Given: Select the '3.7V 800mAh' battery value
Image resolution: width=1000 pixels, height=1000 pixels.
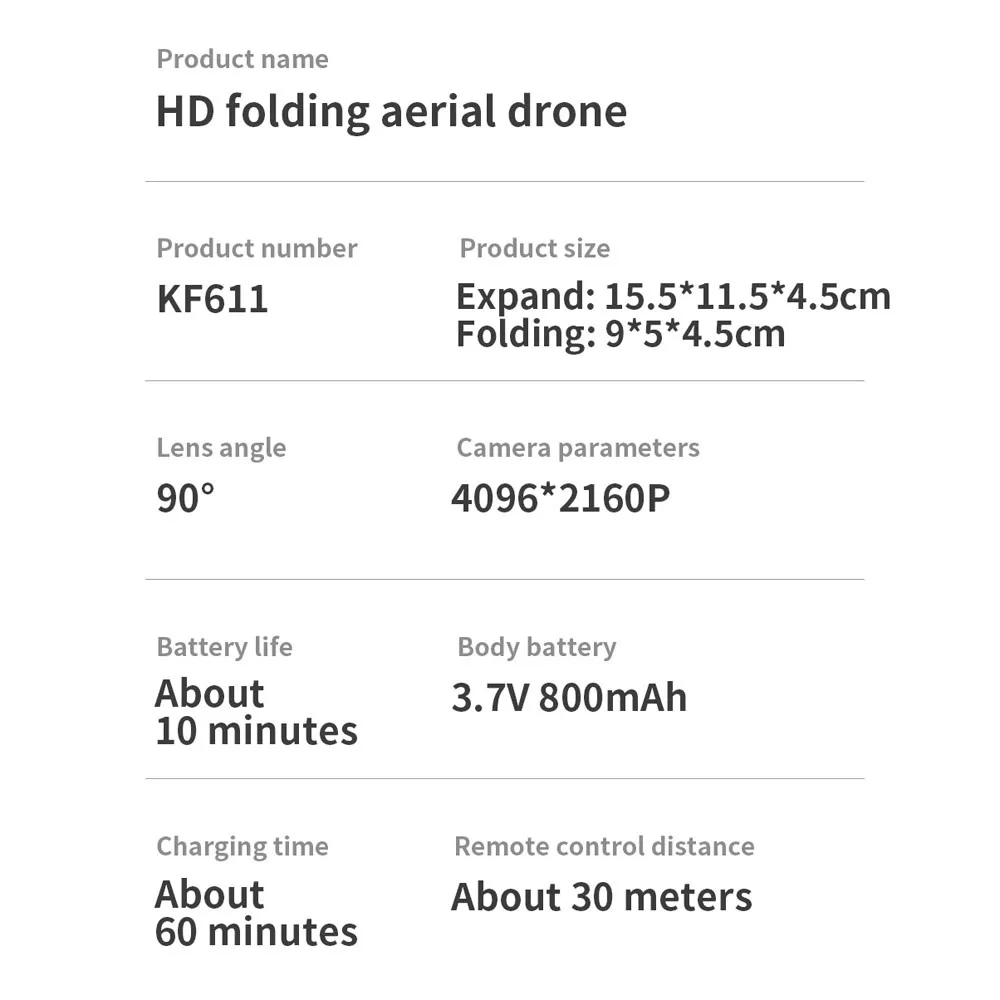Looking at the screenshot, I should click(x=570, y=698).
